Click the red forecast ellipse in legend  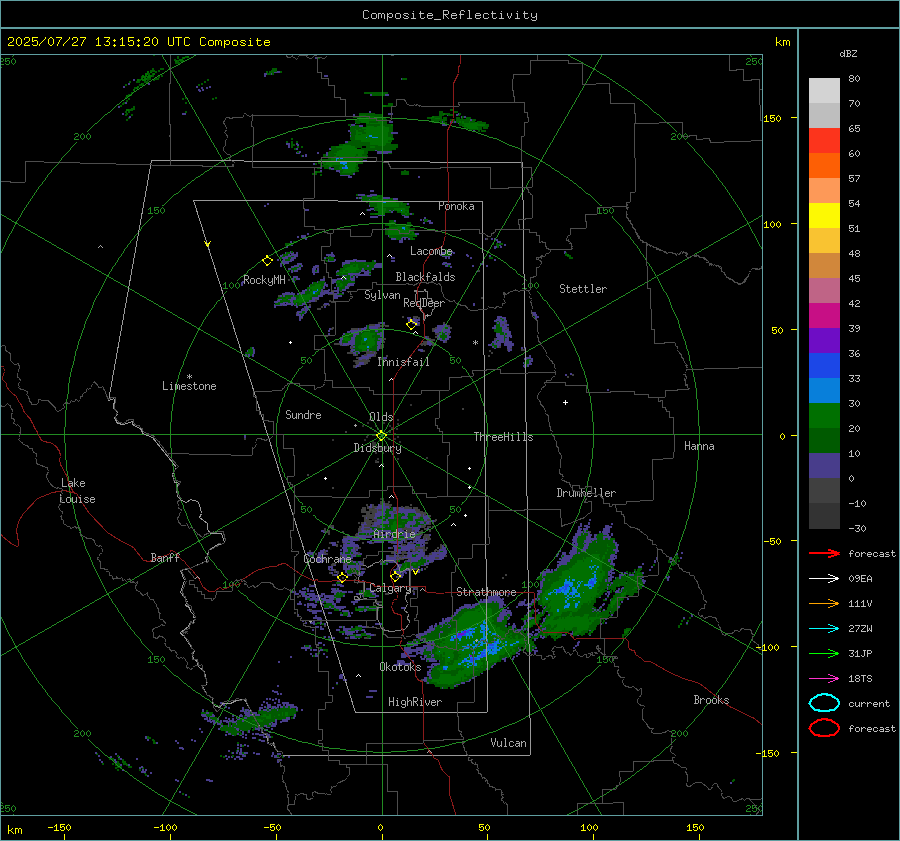[824, 728]
